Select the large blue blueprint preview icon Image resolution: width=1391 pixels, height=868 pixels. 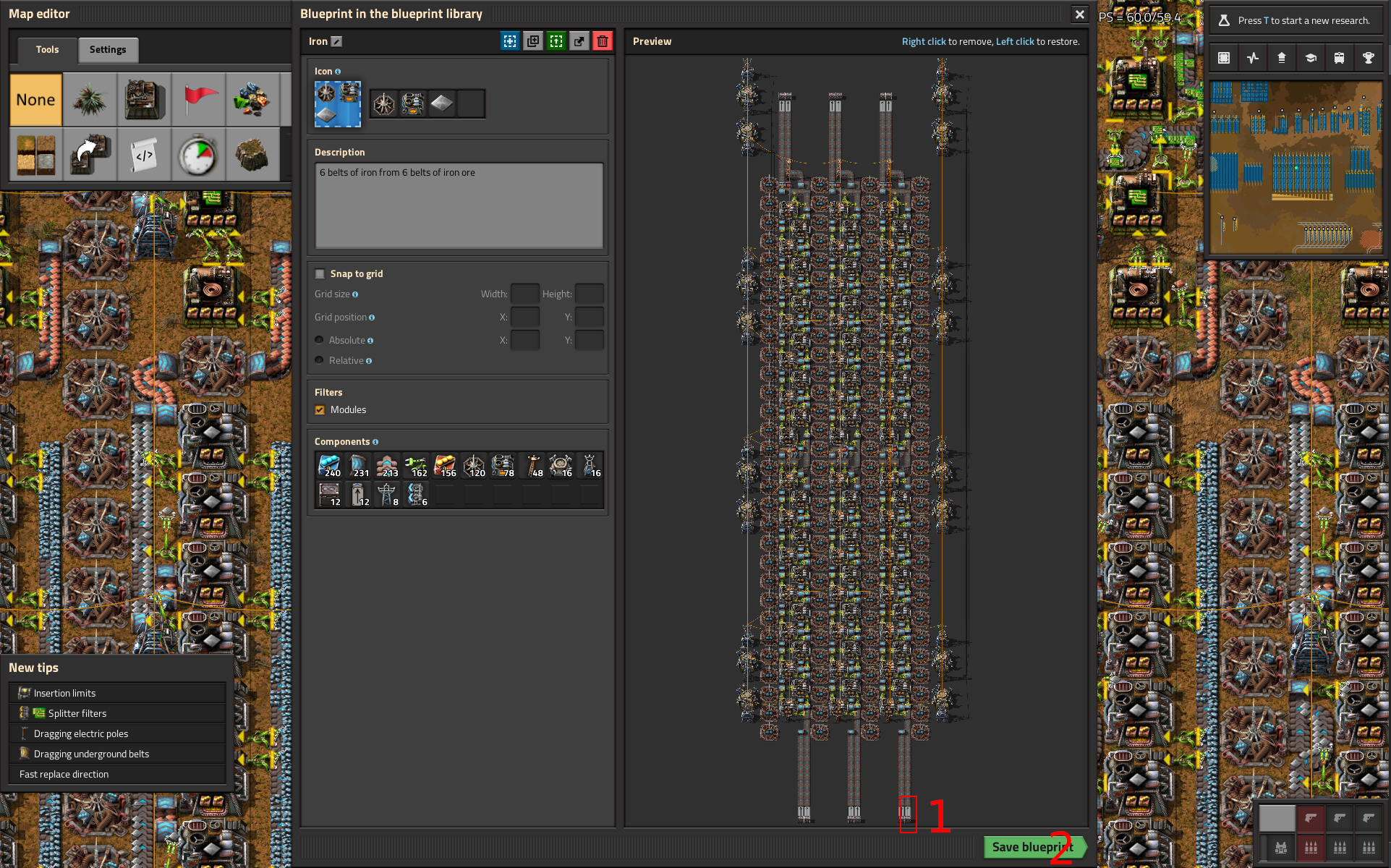[337, 103]
